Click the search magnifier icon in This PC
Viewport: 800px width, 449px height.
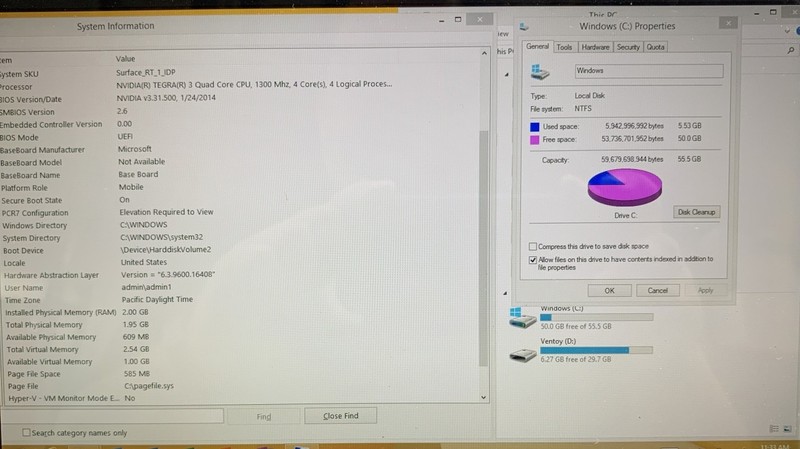coord(790,50)
